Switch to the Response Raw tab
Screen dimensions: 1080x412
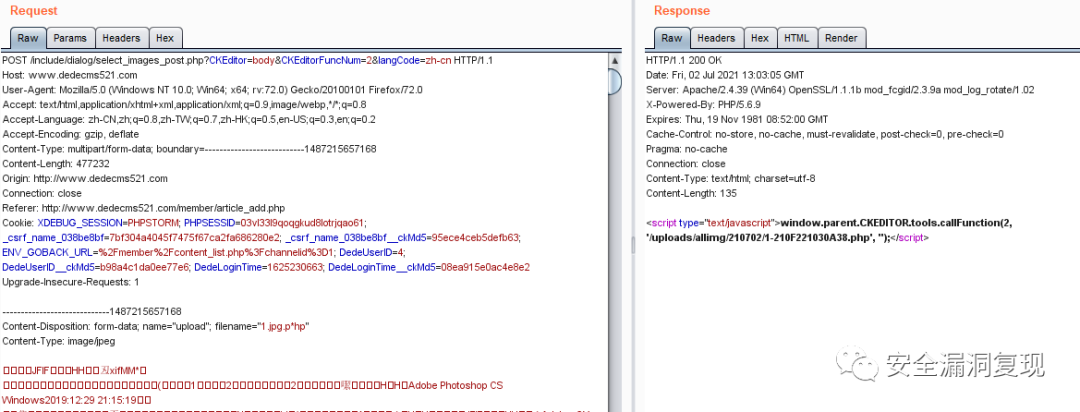(x=672, y=38)
